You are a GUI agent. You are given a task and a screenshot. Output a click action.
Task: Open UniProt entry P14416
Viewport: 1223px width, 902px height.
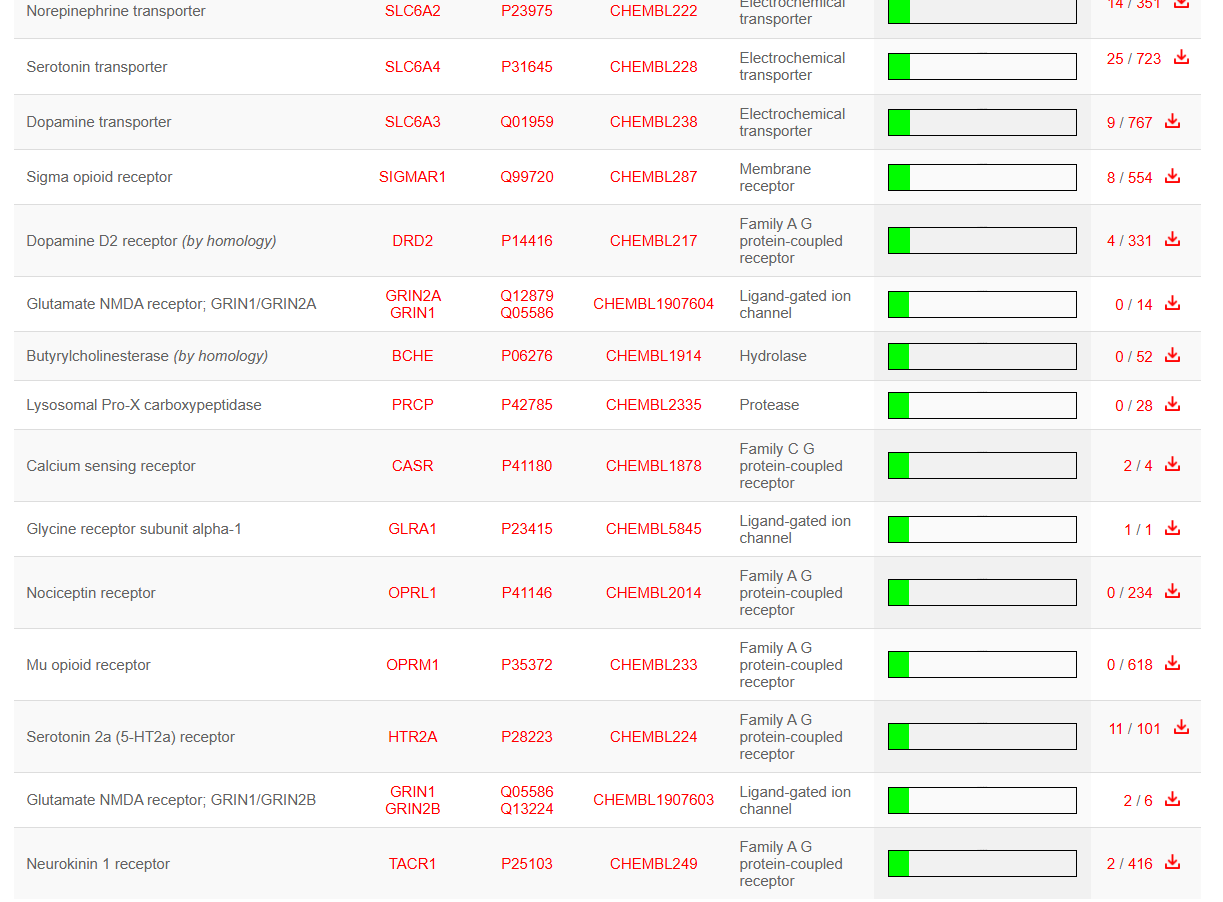(x=526, y=241)
